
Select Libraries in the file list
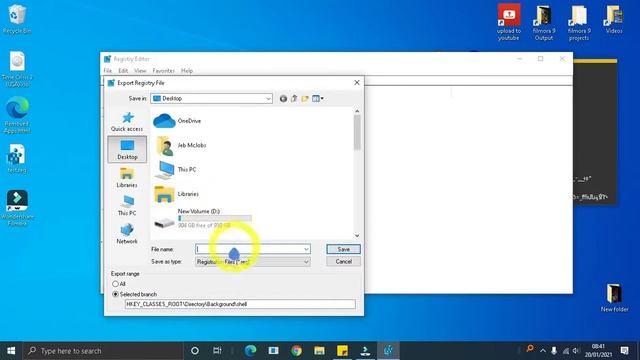176,194
